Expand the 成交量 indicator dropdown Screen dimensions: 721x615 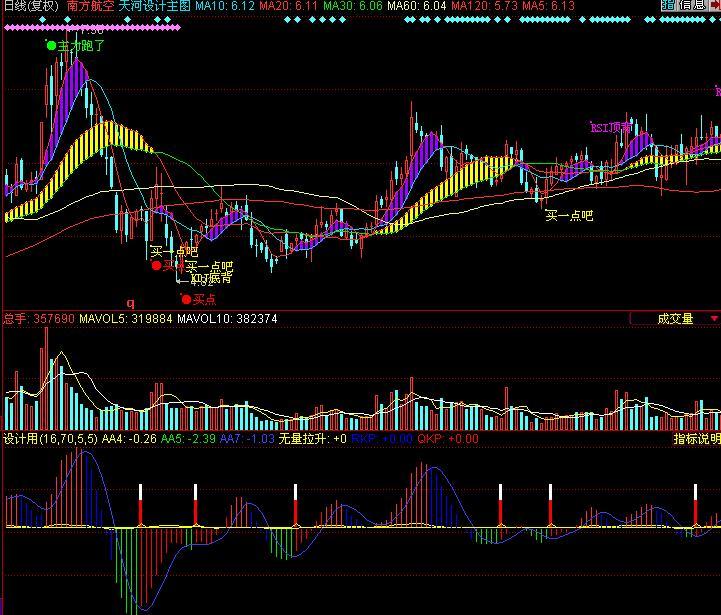(x=674, y=319)
